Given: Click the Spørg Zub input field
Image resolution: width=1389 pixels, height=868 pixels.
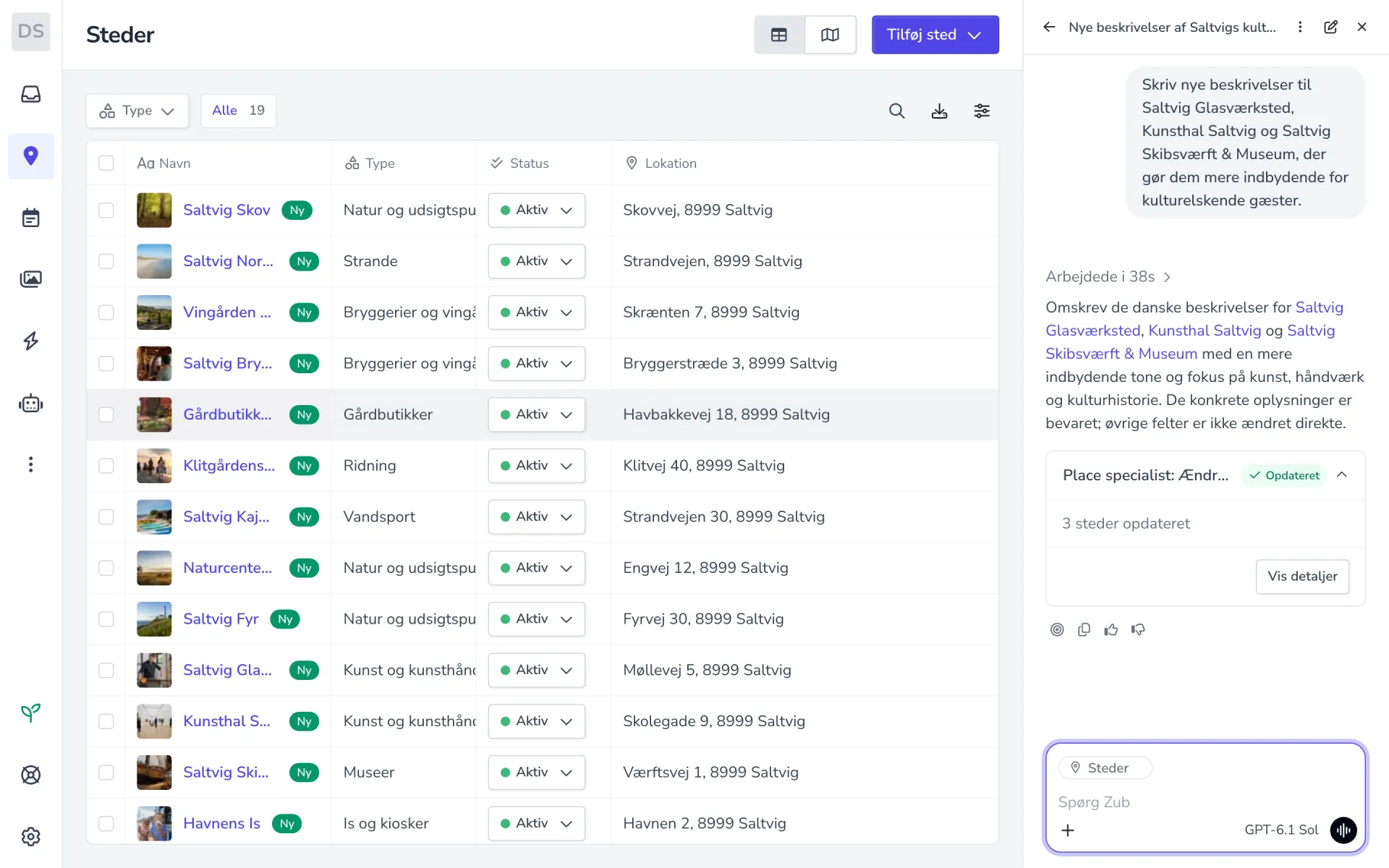Looking at the screenshot, I should point(1205,802).
